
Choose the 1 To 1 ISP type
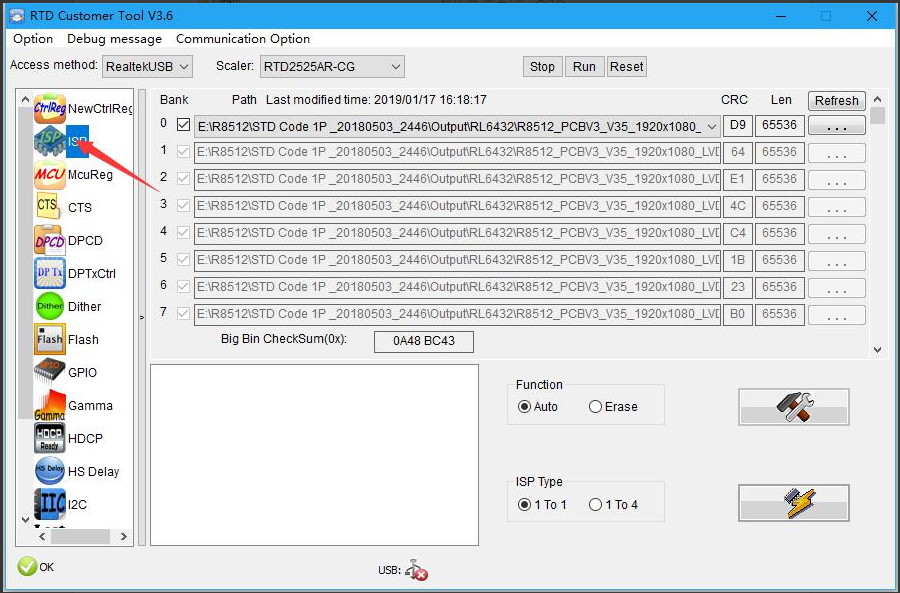click(x=524, y=505)
